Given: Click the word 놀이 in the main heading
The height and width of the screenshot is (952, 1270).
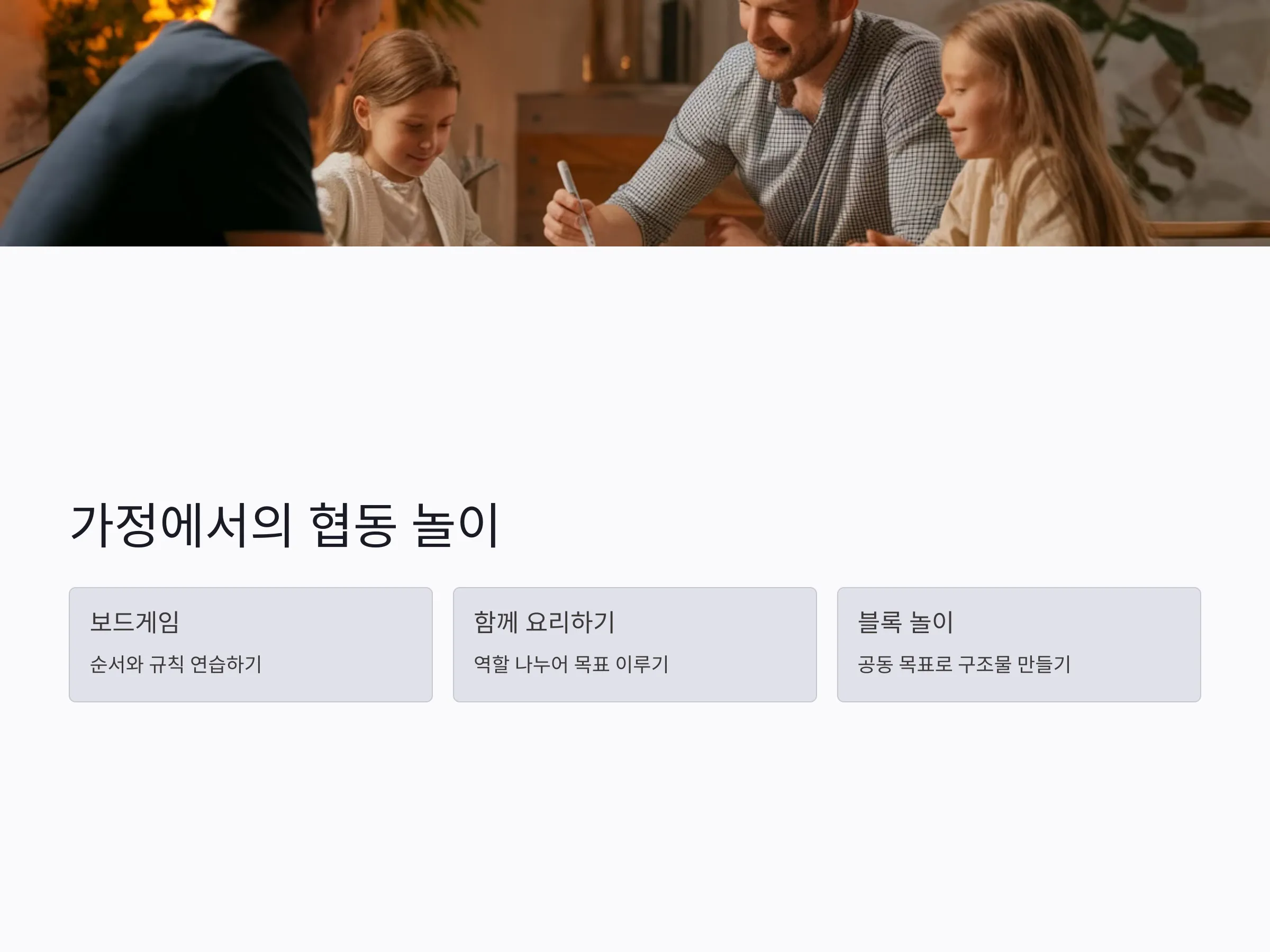Looking at the screenshot, I should click(x=456, y=525).
